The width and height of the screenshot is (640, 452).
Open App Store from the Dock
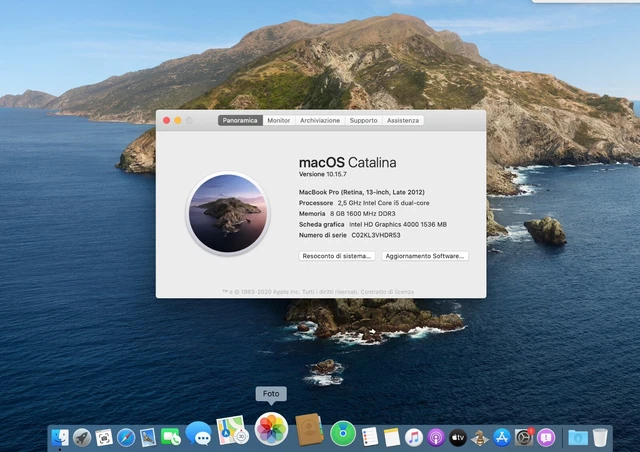(502, 438)
